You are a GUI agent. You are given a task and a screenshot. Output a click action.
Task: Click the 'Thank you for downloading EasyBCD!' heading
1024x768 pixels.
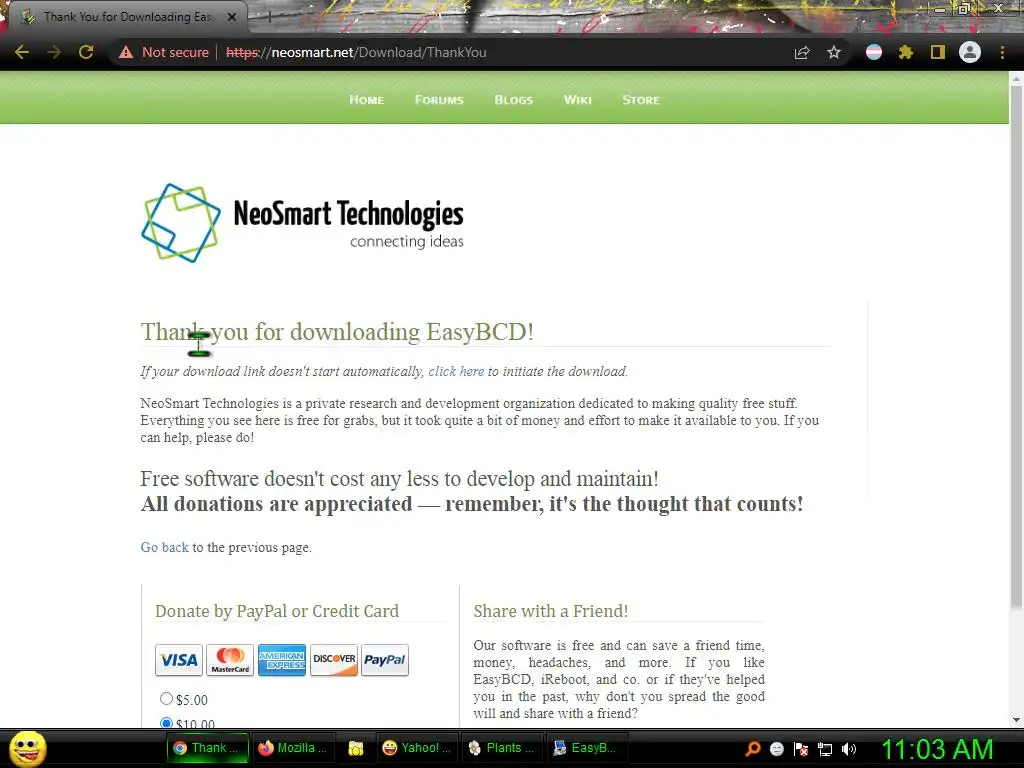coord(337,332)
